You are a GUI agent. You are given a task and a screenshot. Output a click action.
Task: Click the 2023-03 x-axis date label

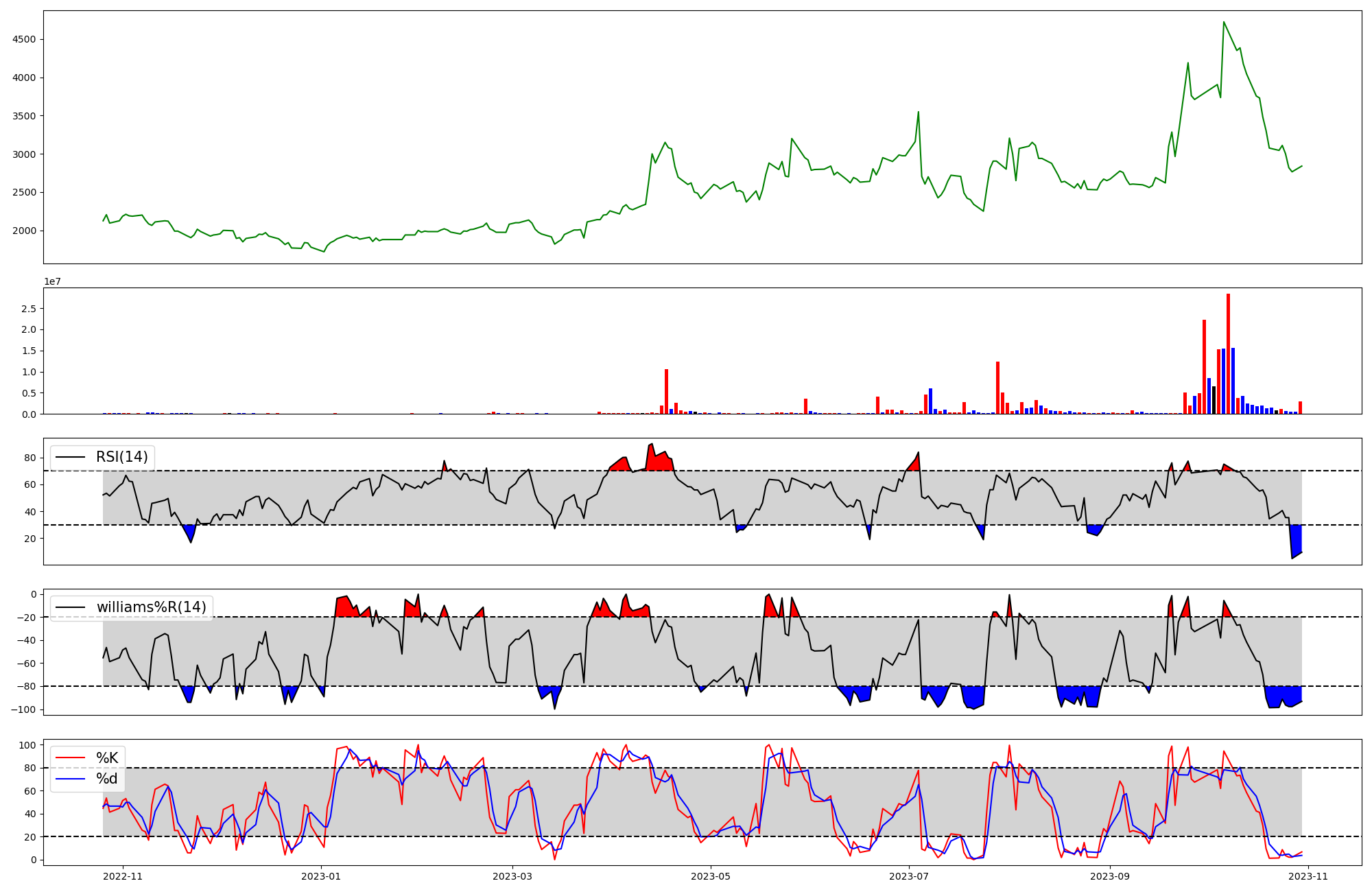point(512,876)
